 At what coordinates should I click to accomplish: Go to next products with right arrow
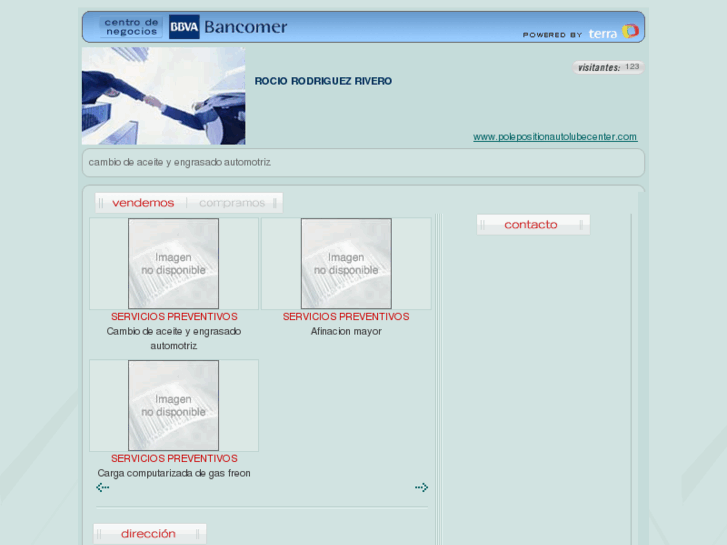pos(421,487)
